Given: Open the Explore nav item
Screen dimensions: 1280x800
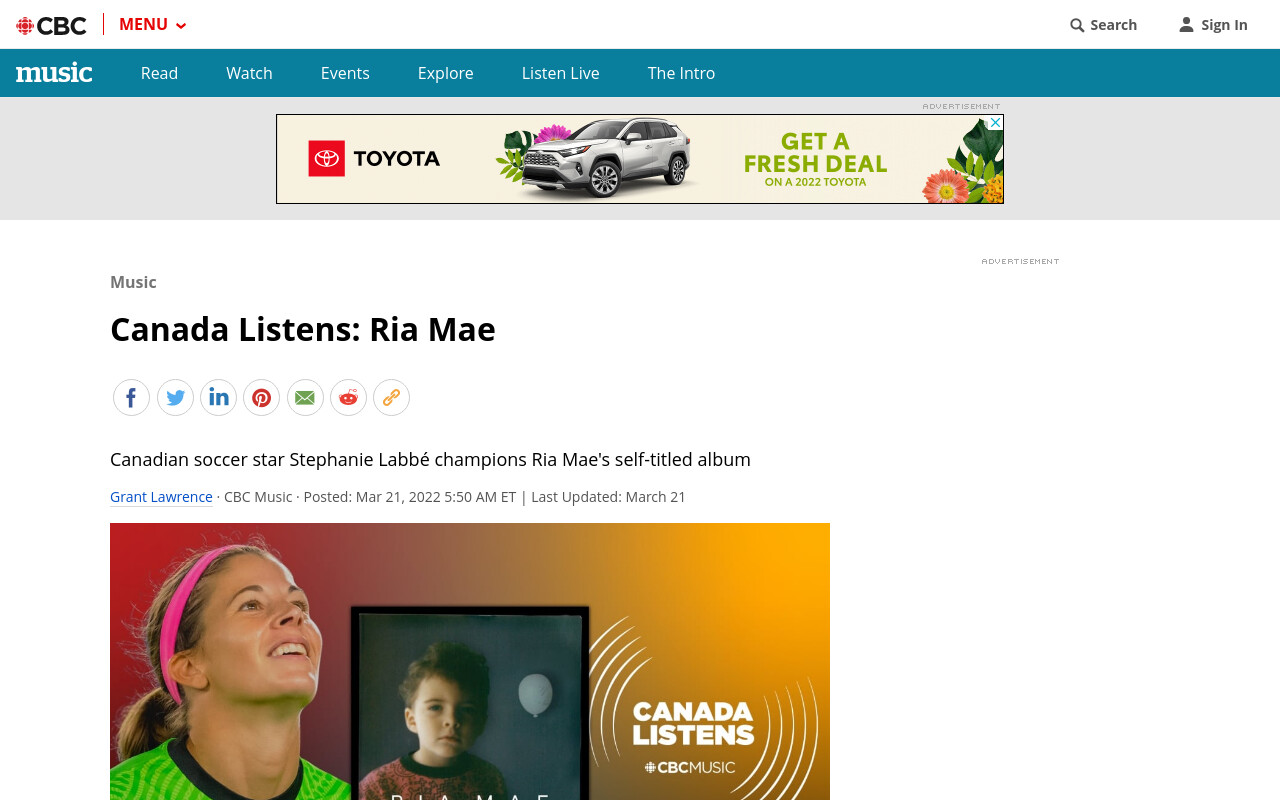Looking at the screenshot, I should click(x=445, y=73).
